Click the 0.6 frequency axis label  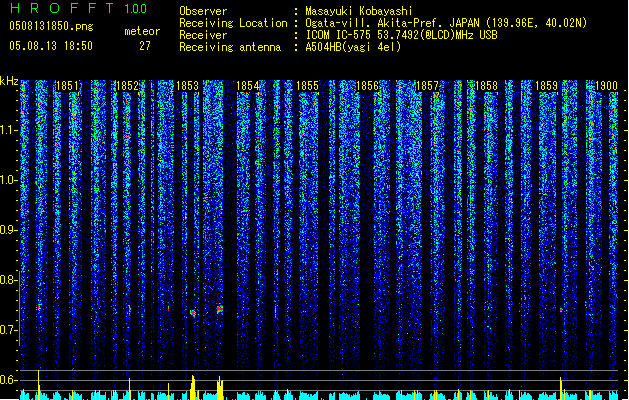click(x=8, y=380)
